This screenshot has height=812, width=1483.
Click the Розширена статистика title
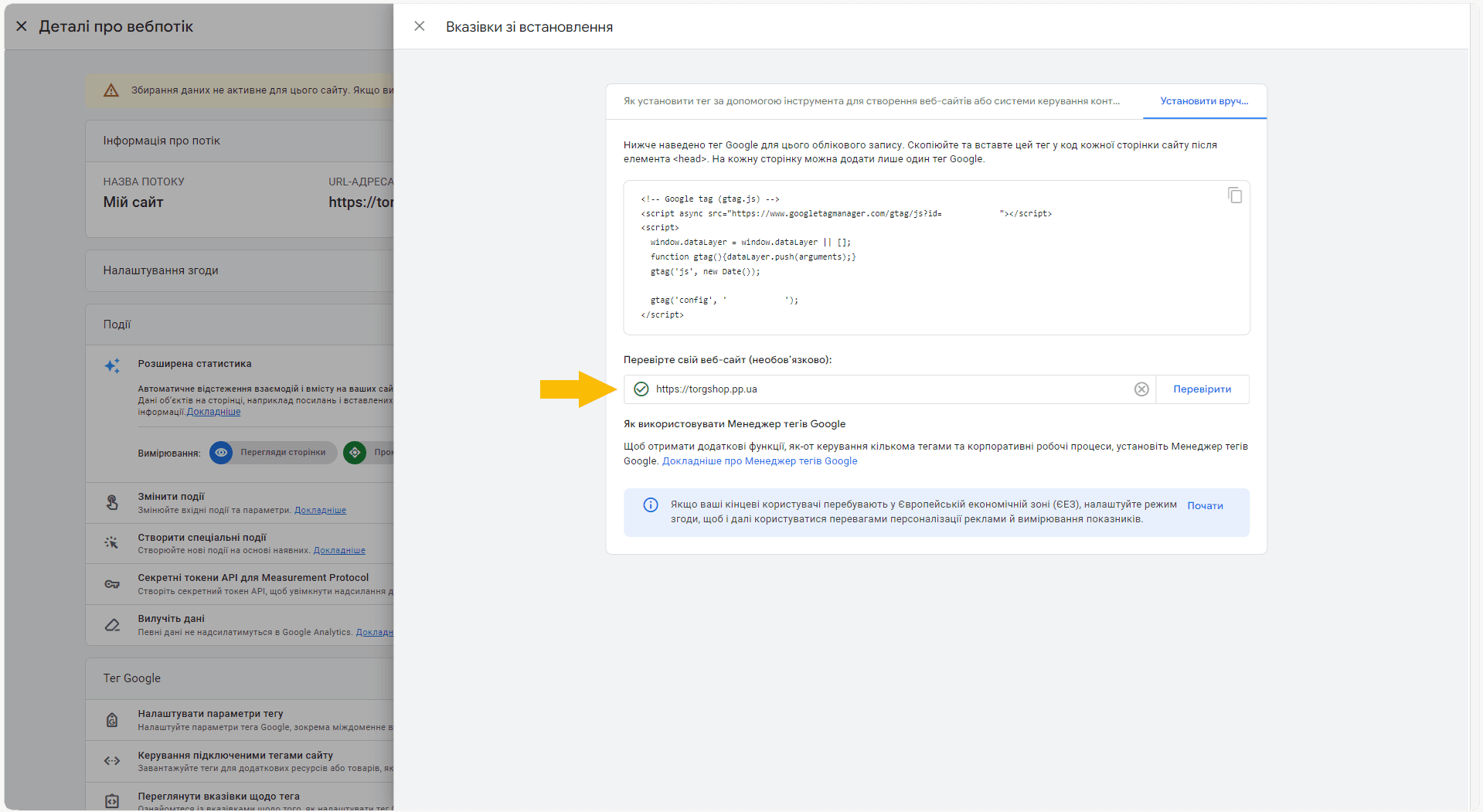pos(195,364)
